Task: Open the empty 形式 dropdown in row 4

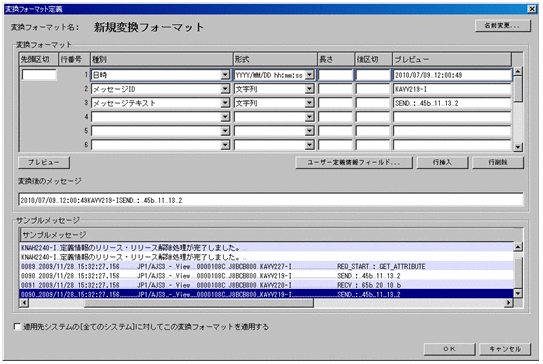Action: 310,117
